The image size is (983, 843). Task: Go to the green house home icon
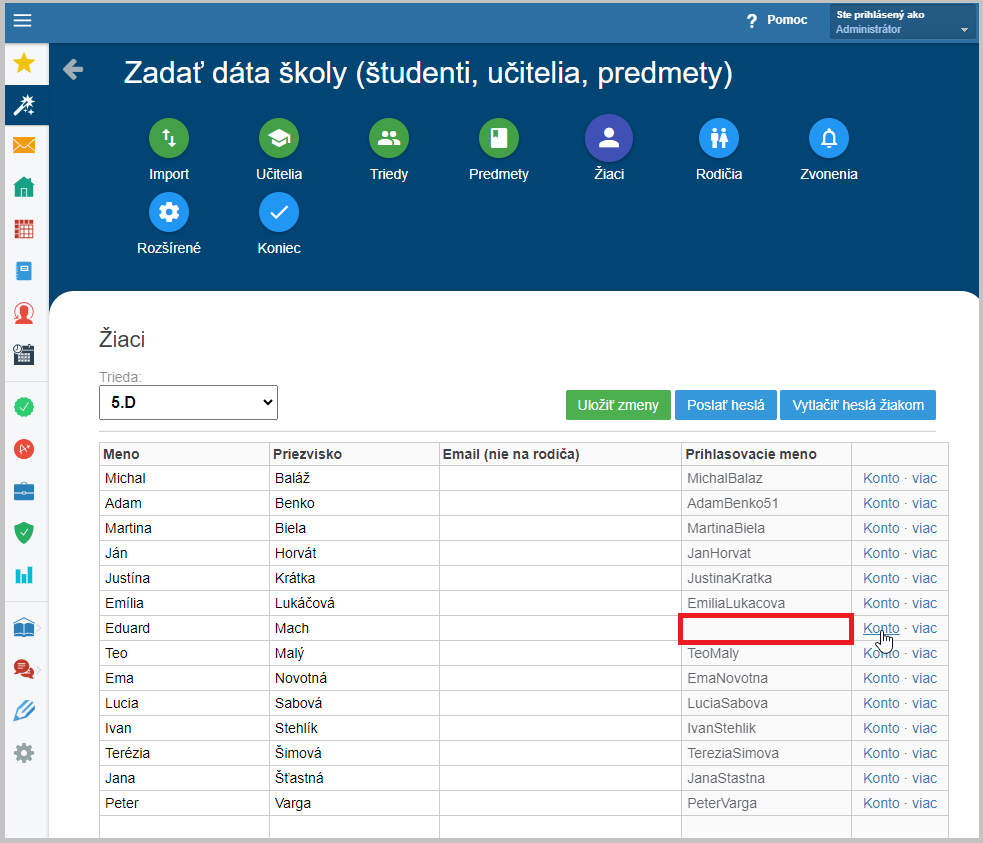[x=24, y=187]
